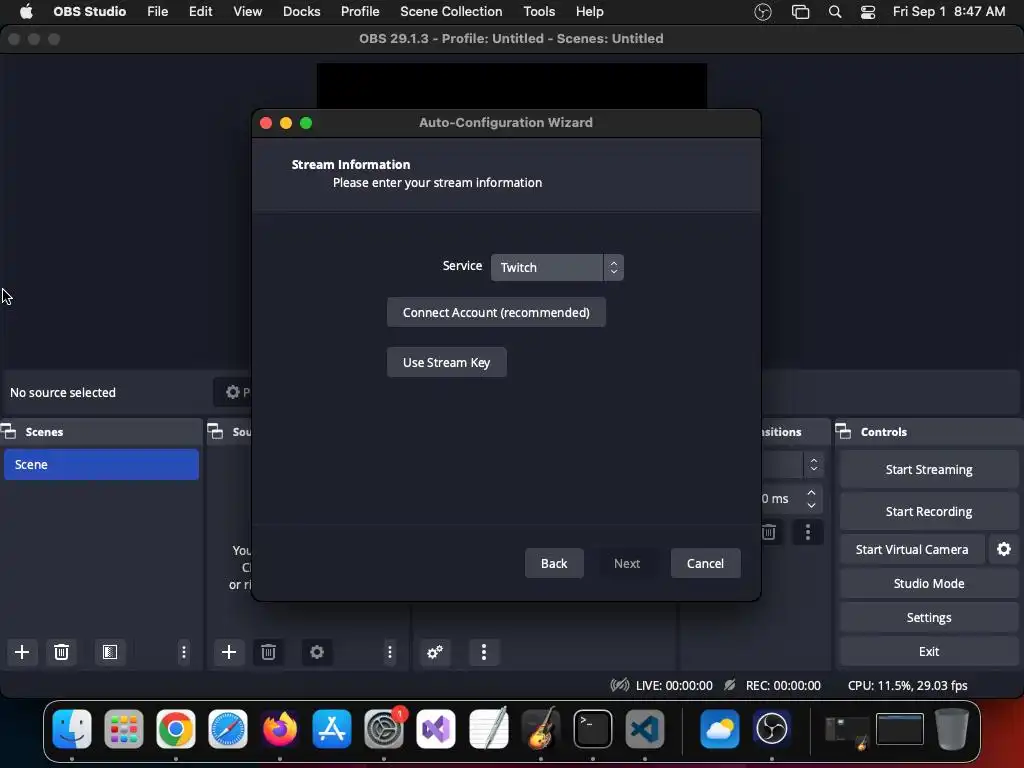Open Terminal from the dock

592,729
